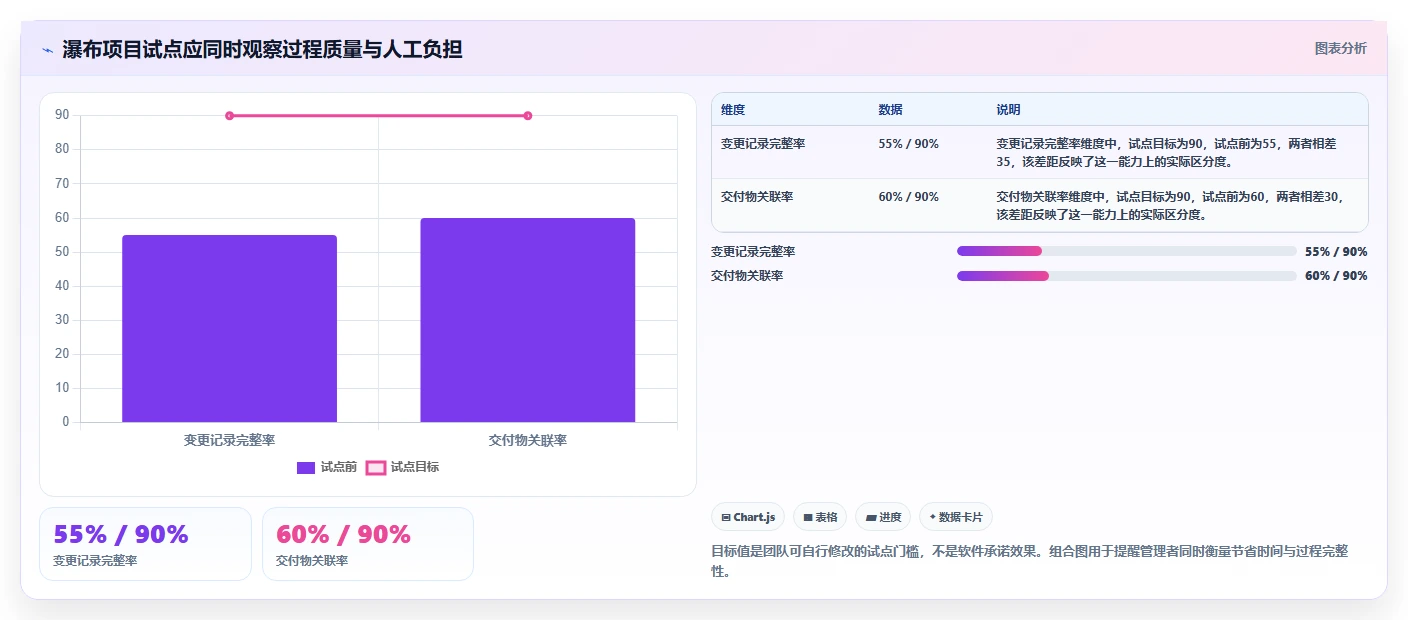Screen dimensions: 1408x620
Task: Click the purple bar for 交付物关联率
Action: 528,320
